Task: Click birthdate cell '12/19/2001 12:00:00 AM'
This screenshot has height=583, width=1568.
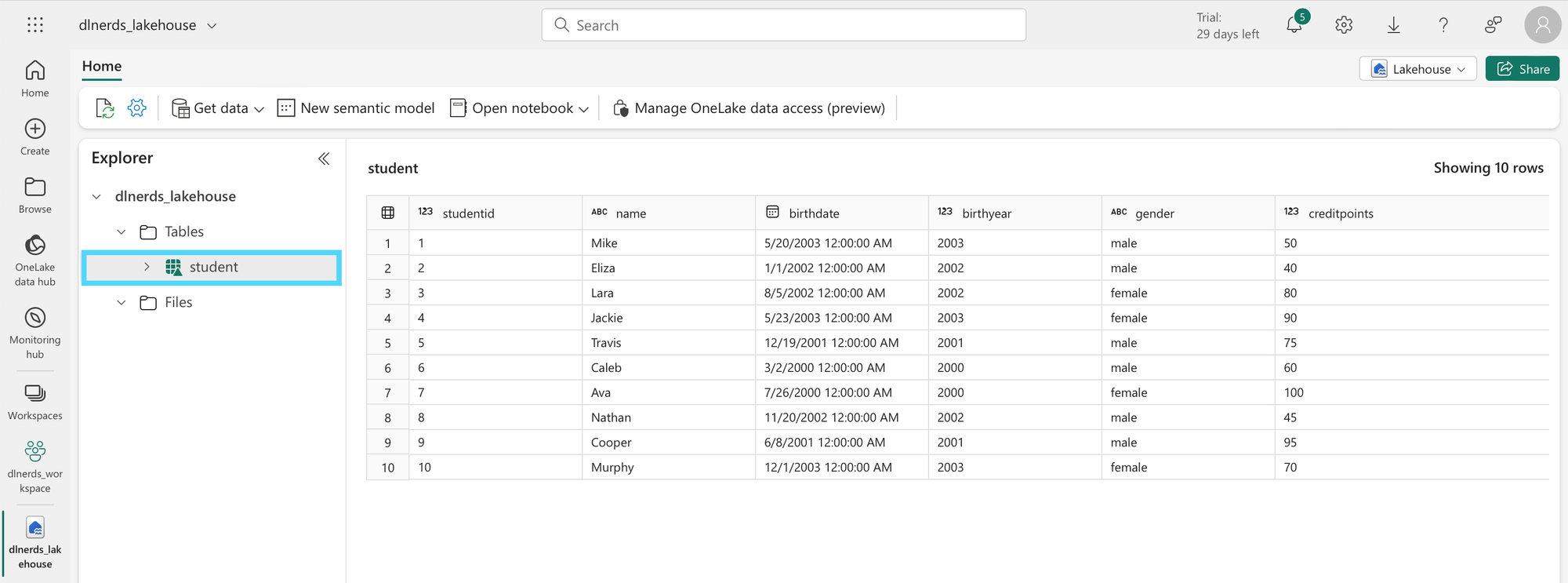Action: (842, 343)
